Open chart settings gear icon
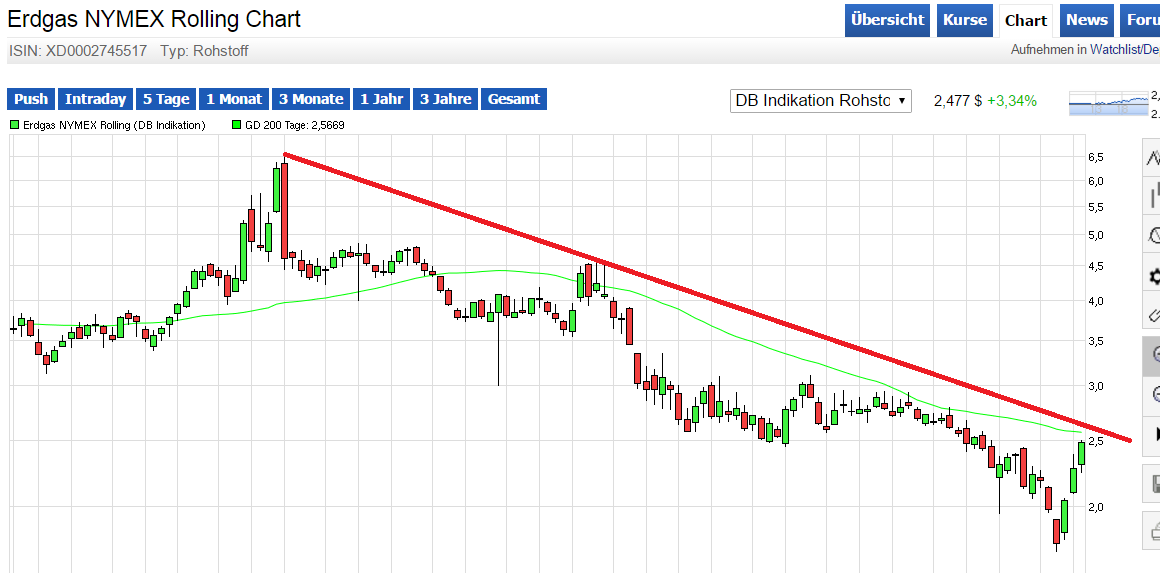The width and height of the screenshot is (1160, 573). pos(1152,276)
